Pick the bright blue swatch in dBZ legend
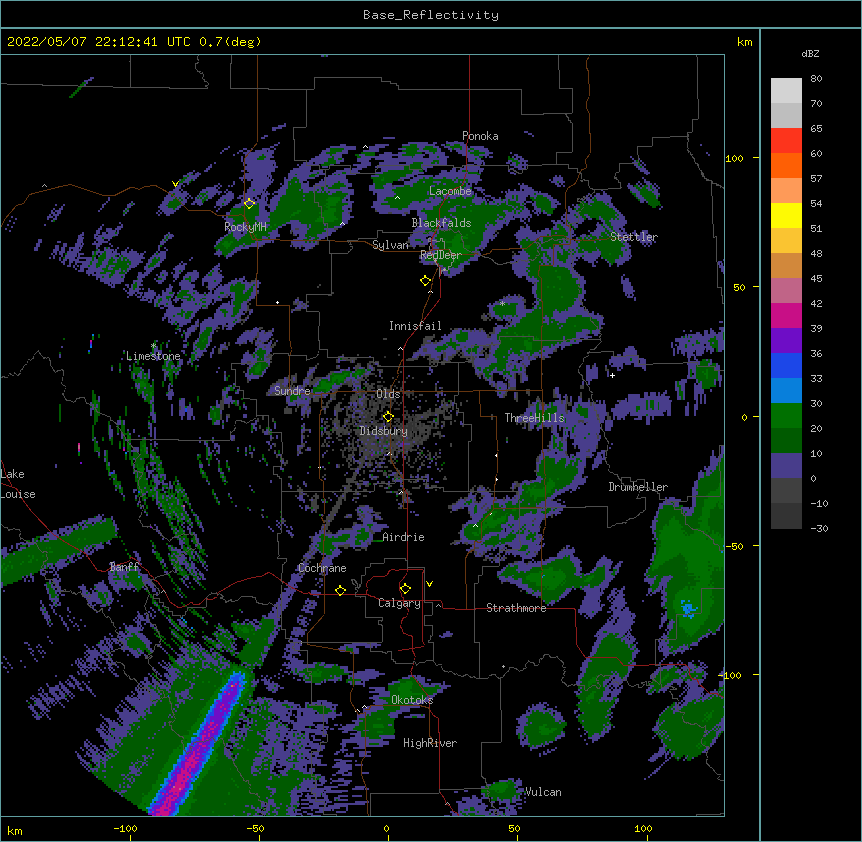The height and width of the screenshot is (842, 862). click(786, 365)
